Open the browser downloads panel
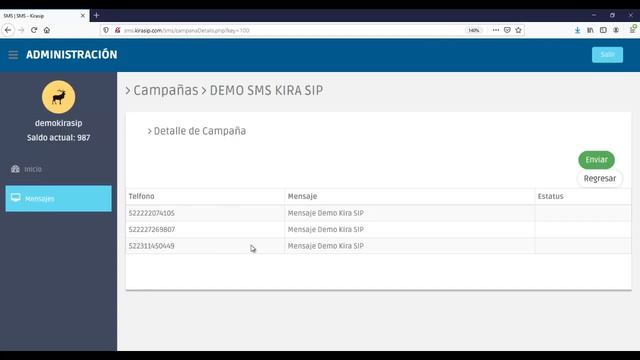The height and width of the screenshot is (360, 640). pyautogui.click(x=577, y=30)
